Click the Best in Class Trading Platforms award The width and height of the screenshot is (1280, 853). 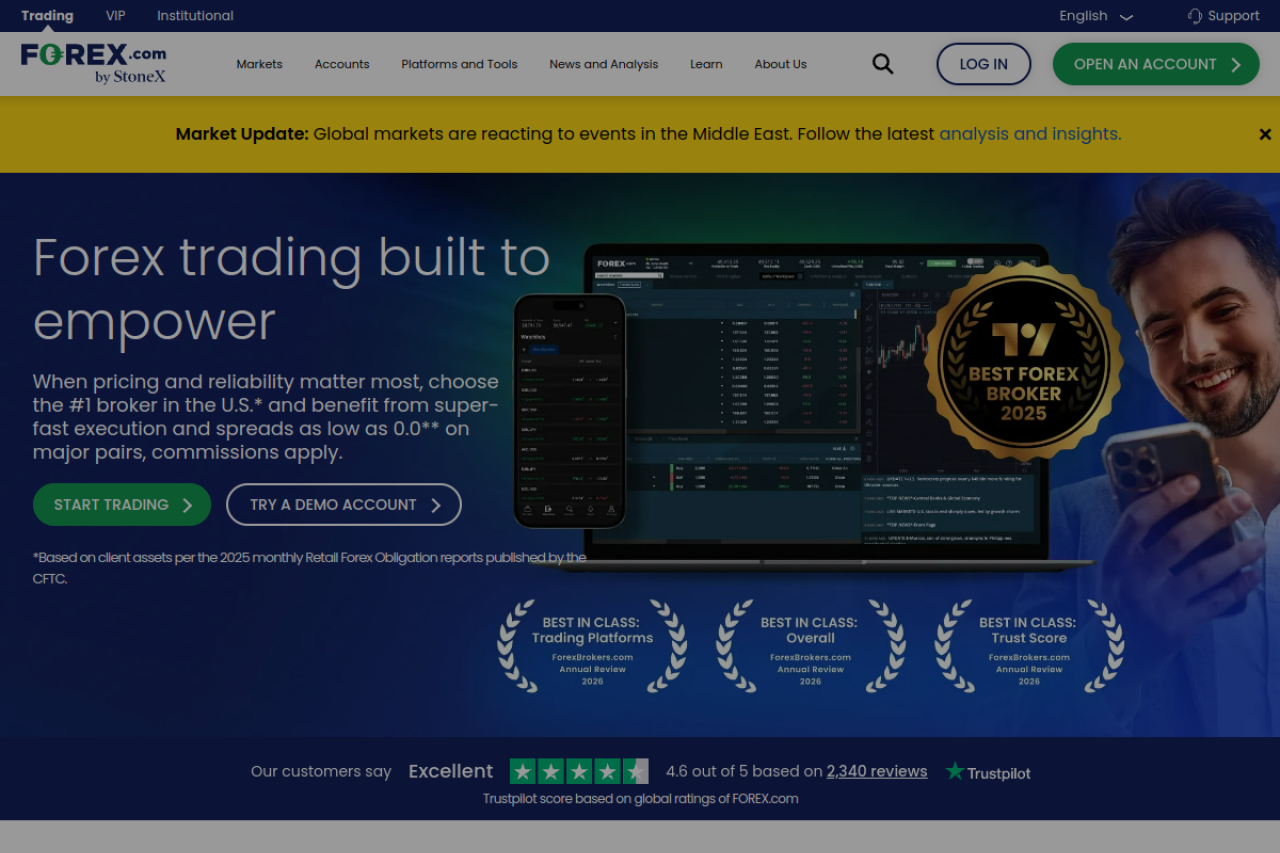click(592, 646)
